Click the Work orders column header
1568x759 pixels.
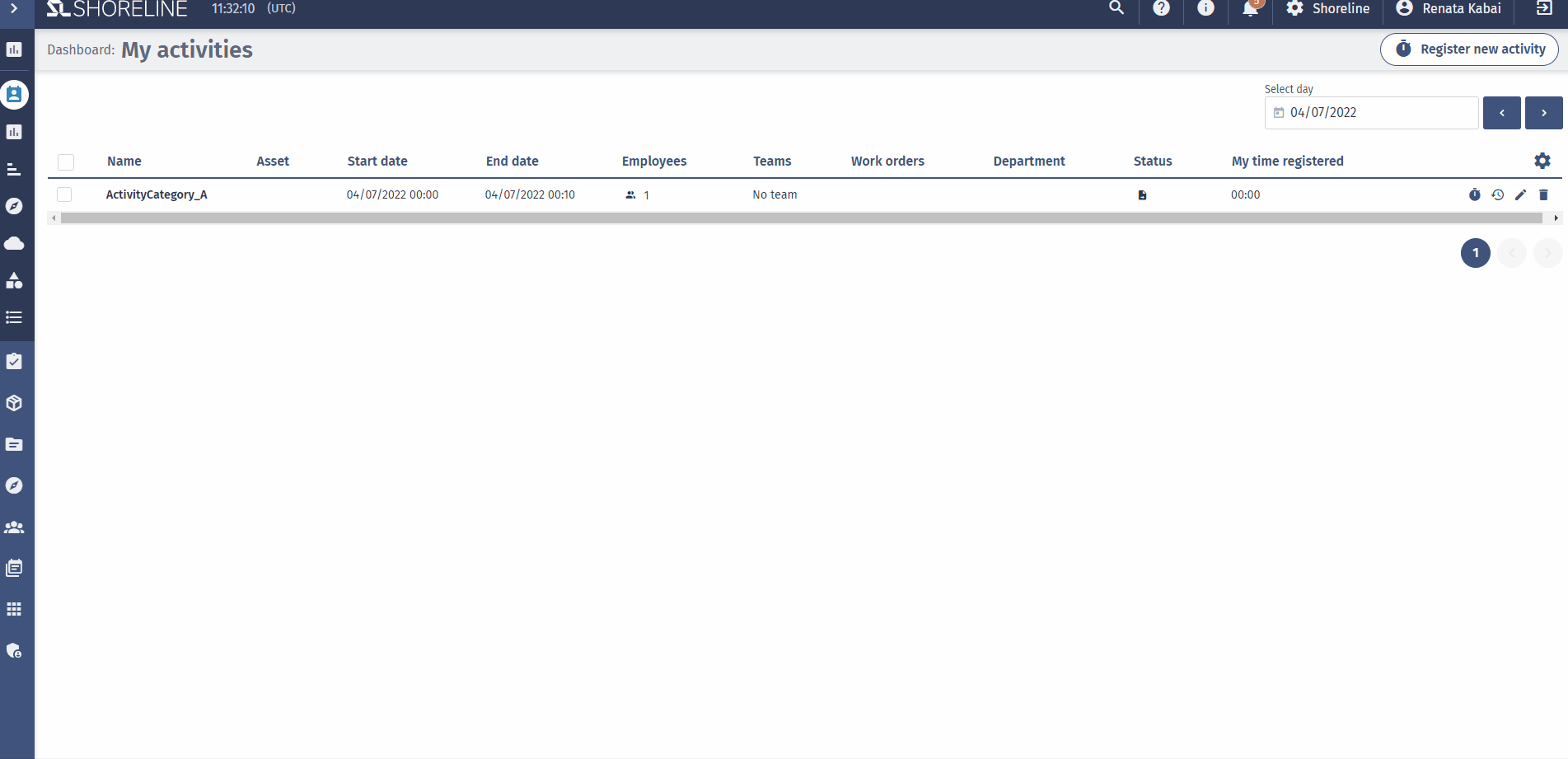[x=887, y=162]
